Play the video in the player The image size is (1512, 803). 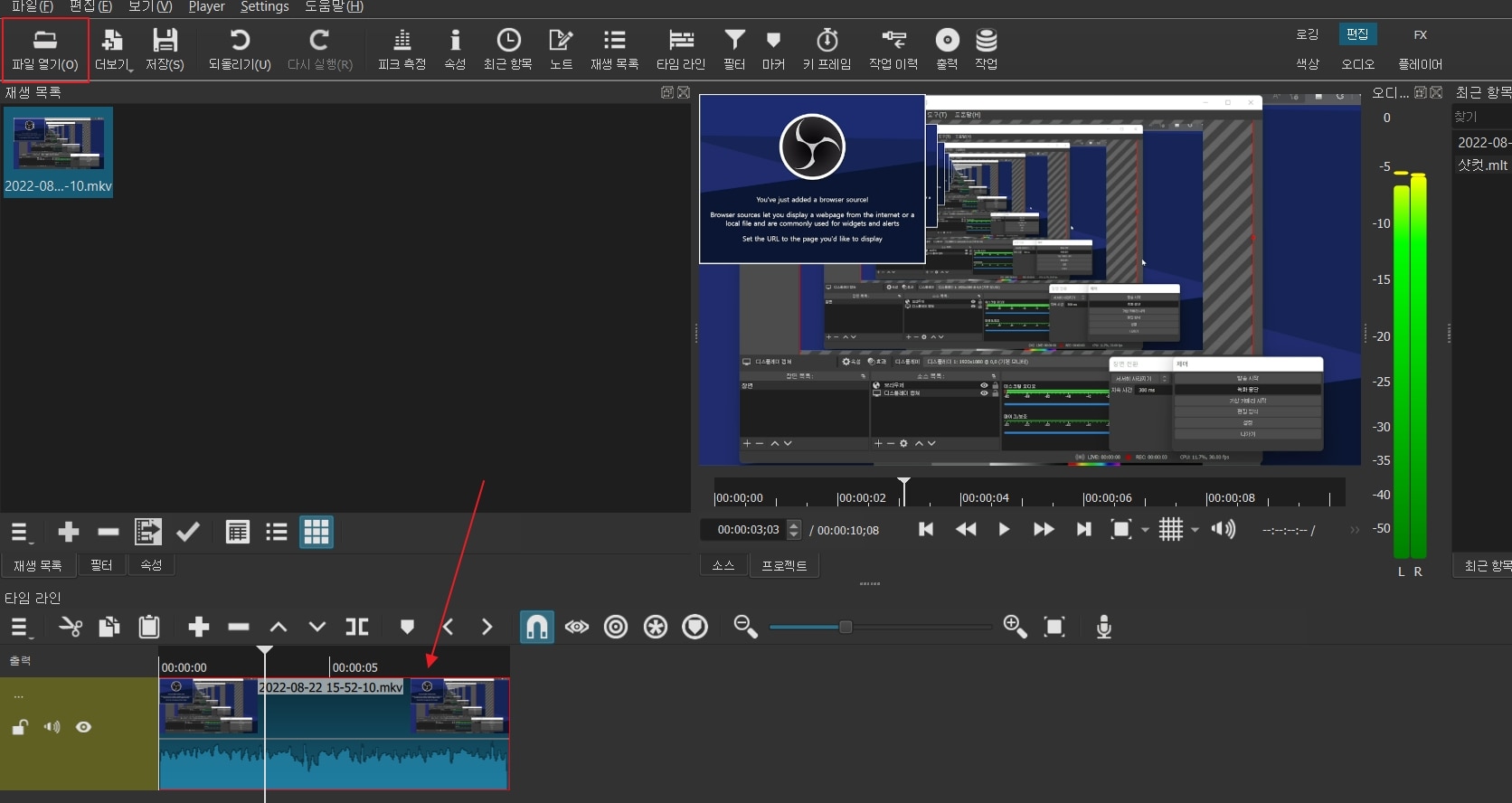pyautogui.click(x=1004, y=529)
